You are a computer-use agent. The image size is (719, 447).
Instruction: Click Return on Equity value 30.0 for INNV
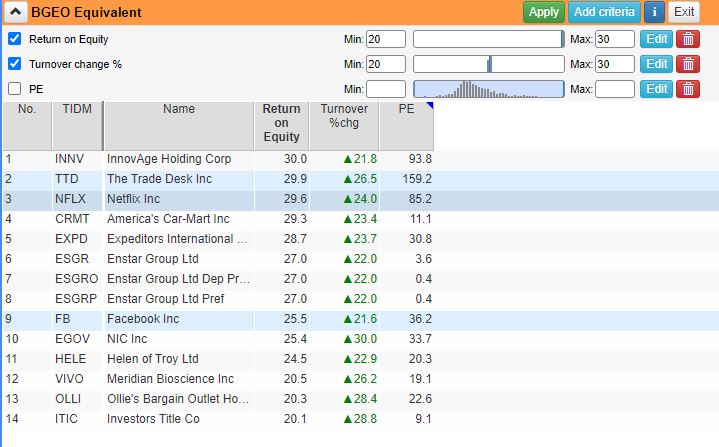tap(295, 159)
